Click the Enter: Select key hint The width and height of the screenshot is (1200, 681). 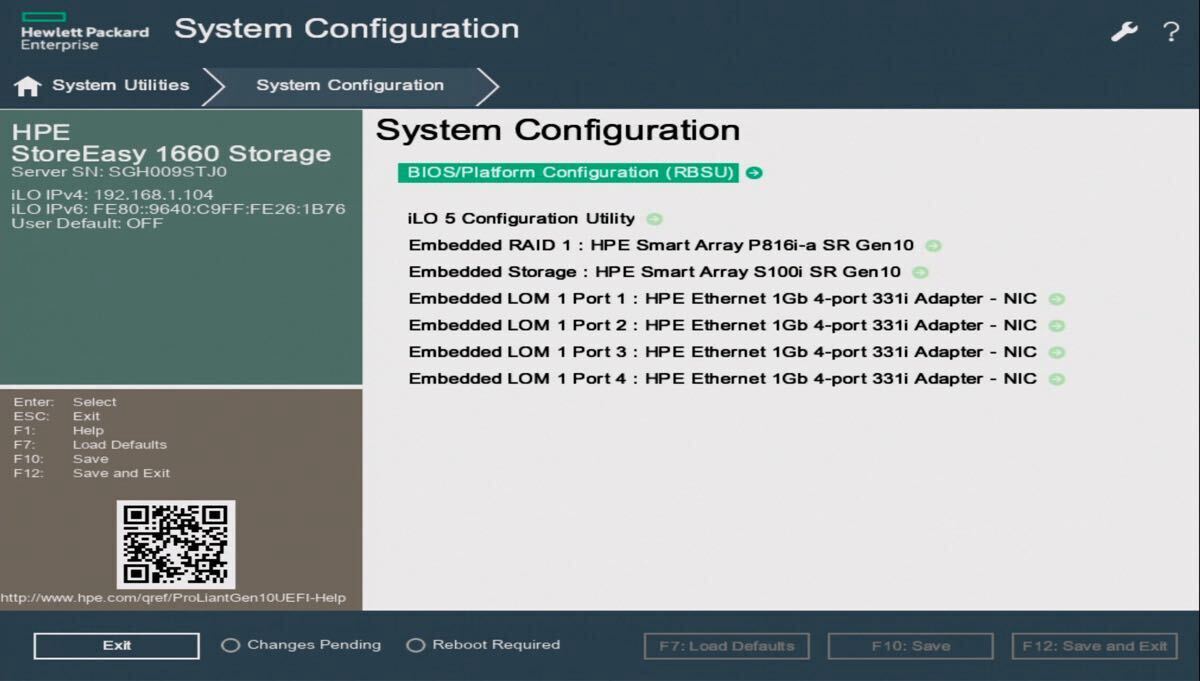pyautogui.click(x=65, y=402)
